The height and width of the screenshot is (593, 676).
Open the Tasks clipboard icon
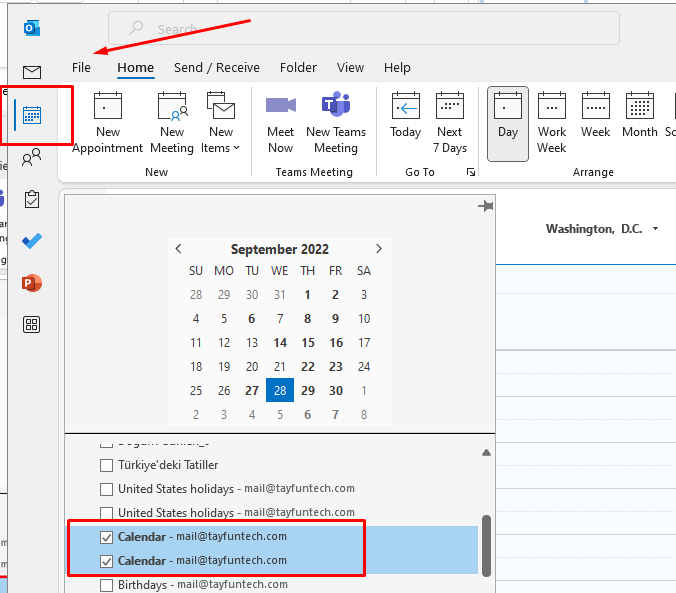(x=32, y=199)
